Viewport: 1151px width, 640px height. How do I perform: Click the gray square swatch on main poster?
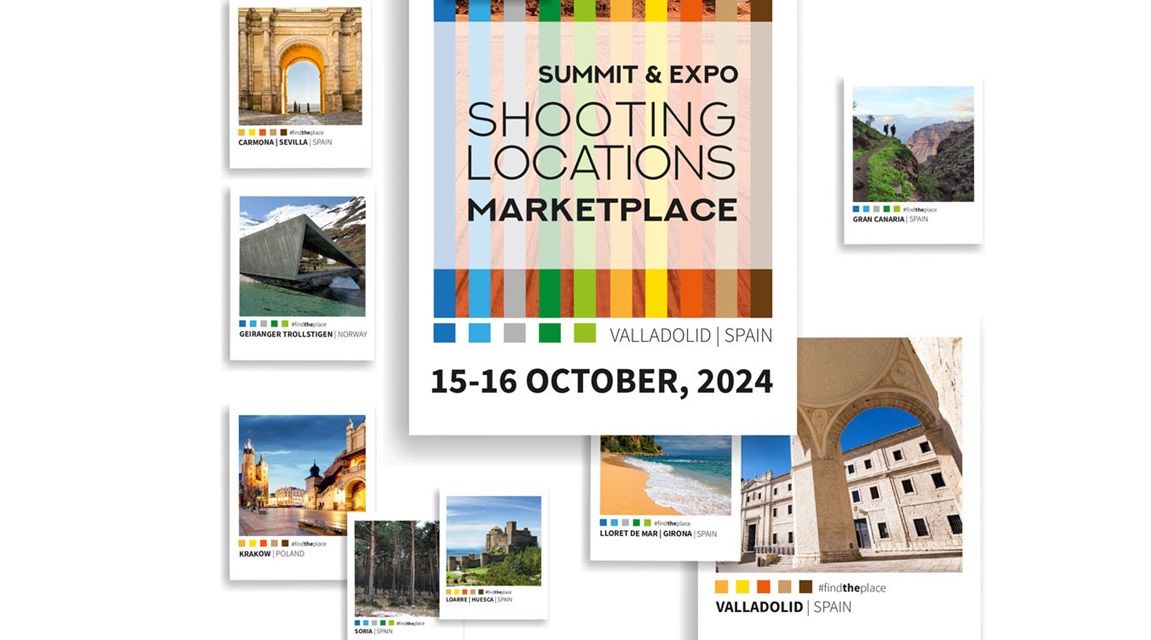pos(515,333)
